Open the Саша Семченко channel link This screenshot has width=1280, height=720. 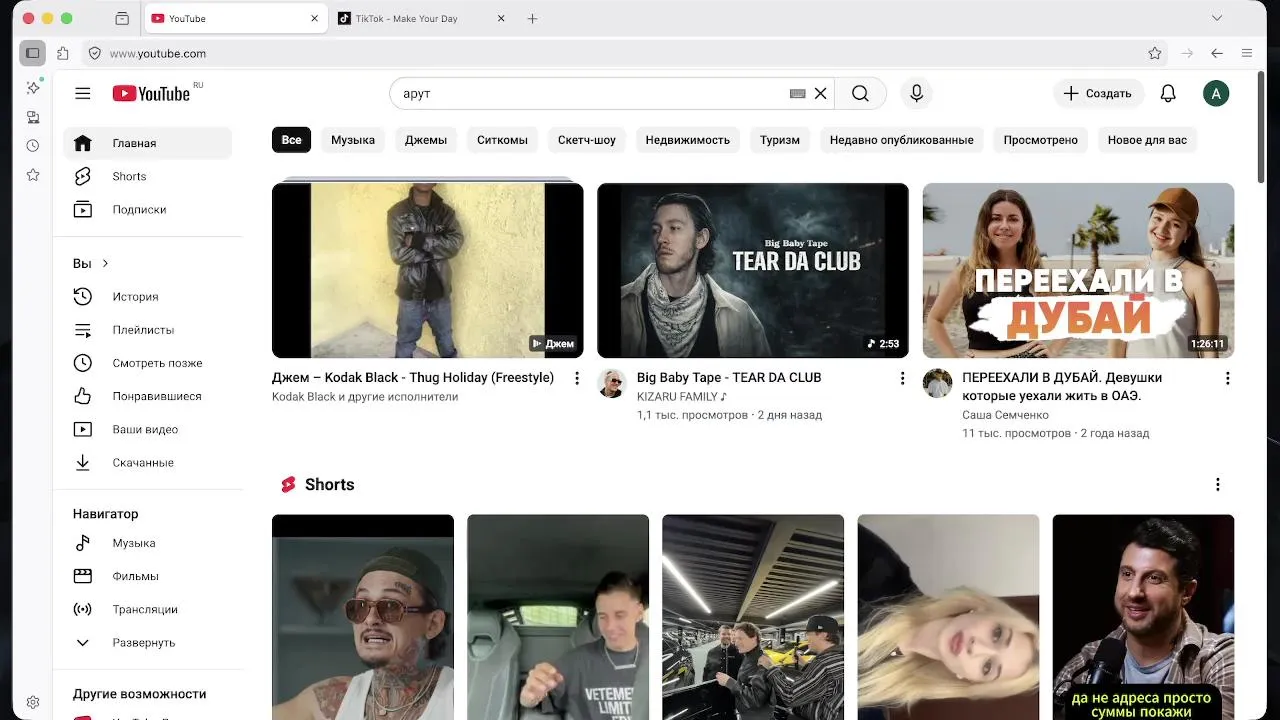[x=1005, y=414]
